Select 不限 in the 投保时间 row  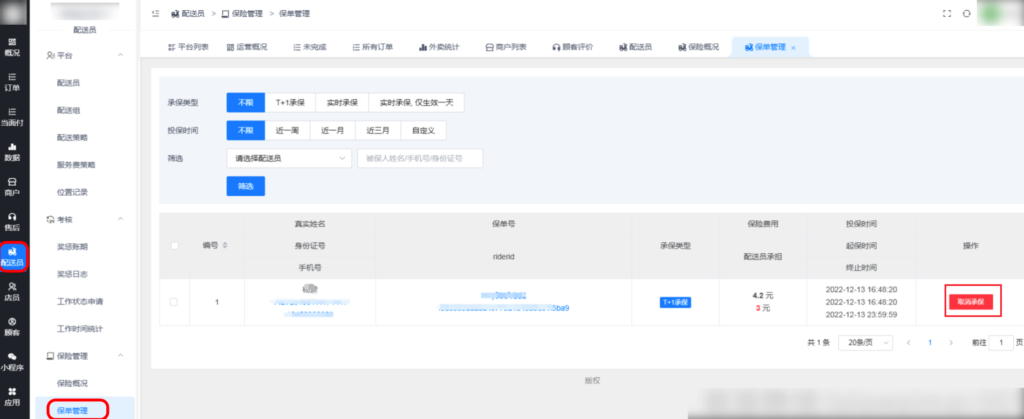click(x=246, y=130)
